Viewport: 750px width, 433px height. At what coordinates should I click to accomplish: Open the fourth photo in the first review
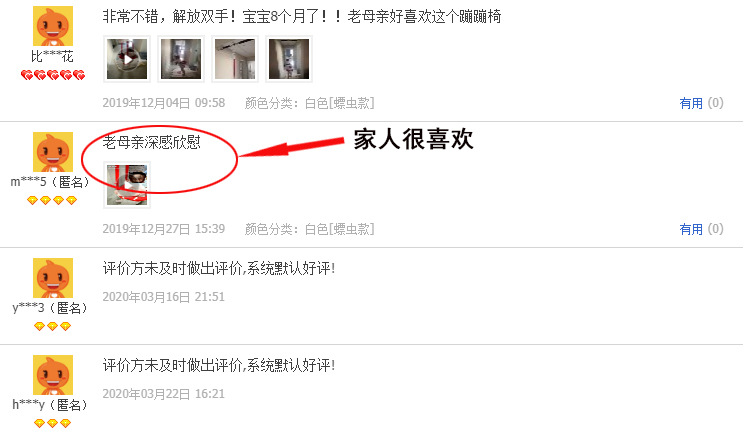coord(289,59)
